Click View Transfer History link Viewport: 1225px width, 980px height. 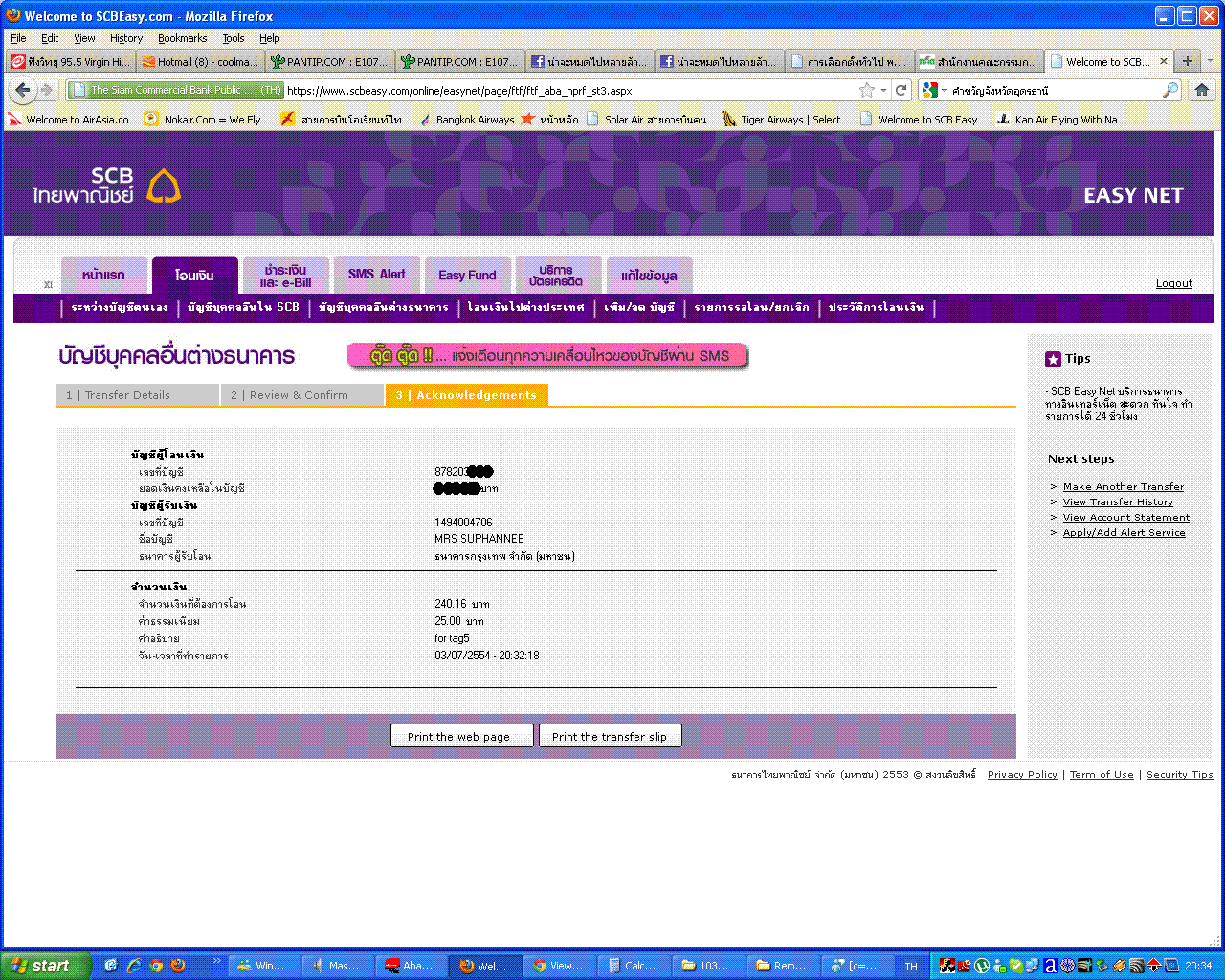(x=1118, y=501)
